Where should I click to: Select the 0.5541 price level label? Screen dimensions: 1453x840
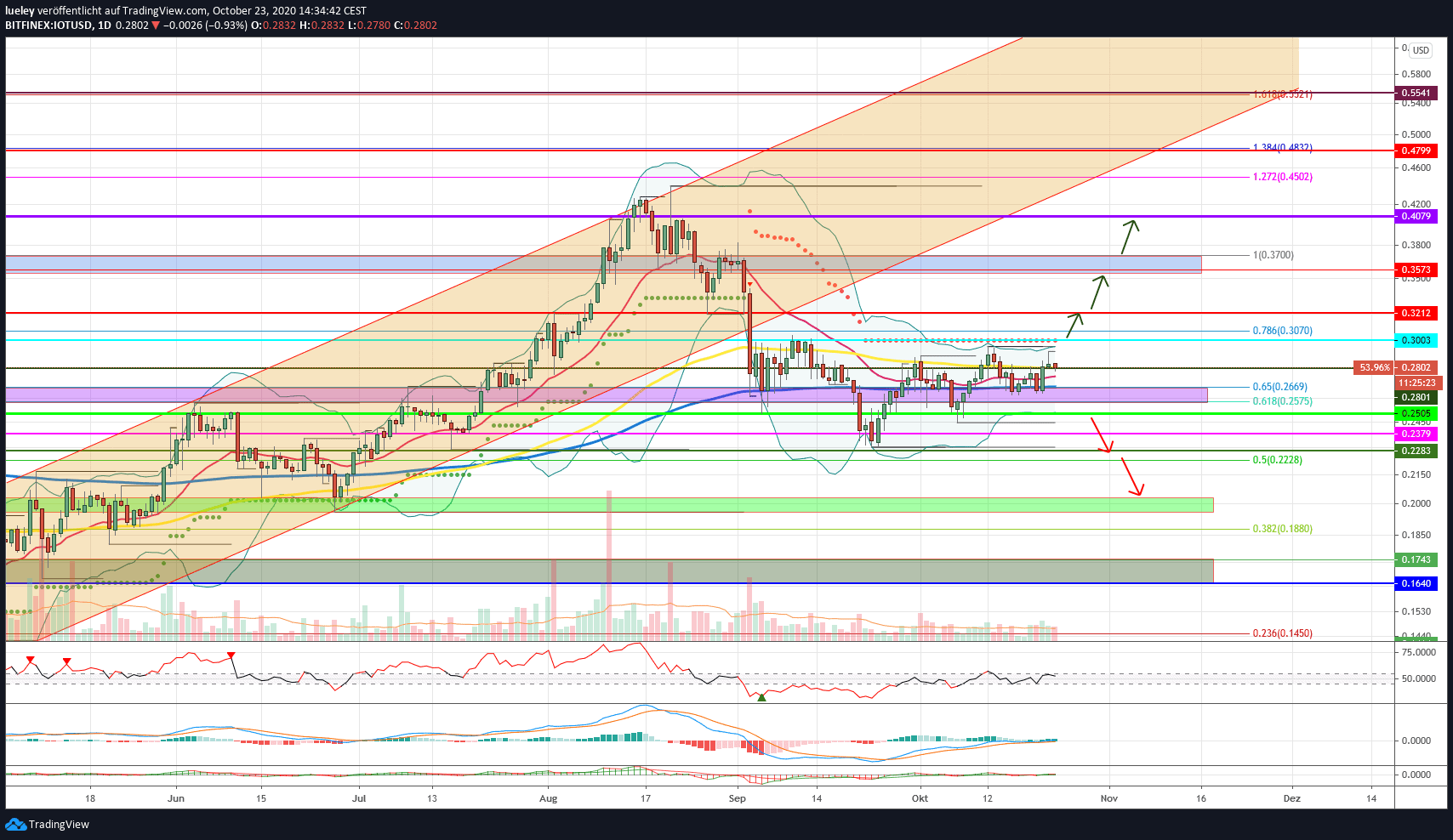[1416, 93]
